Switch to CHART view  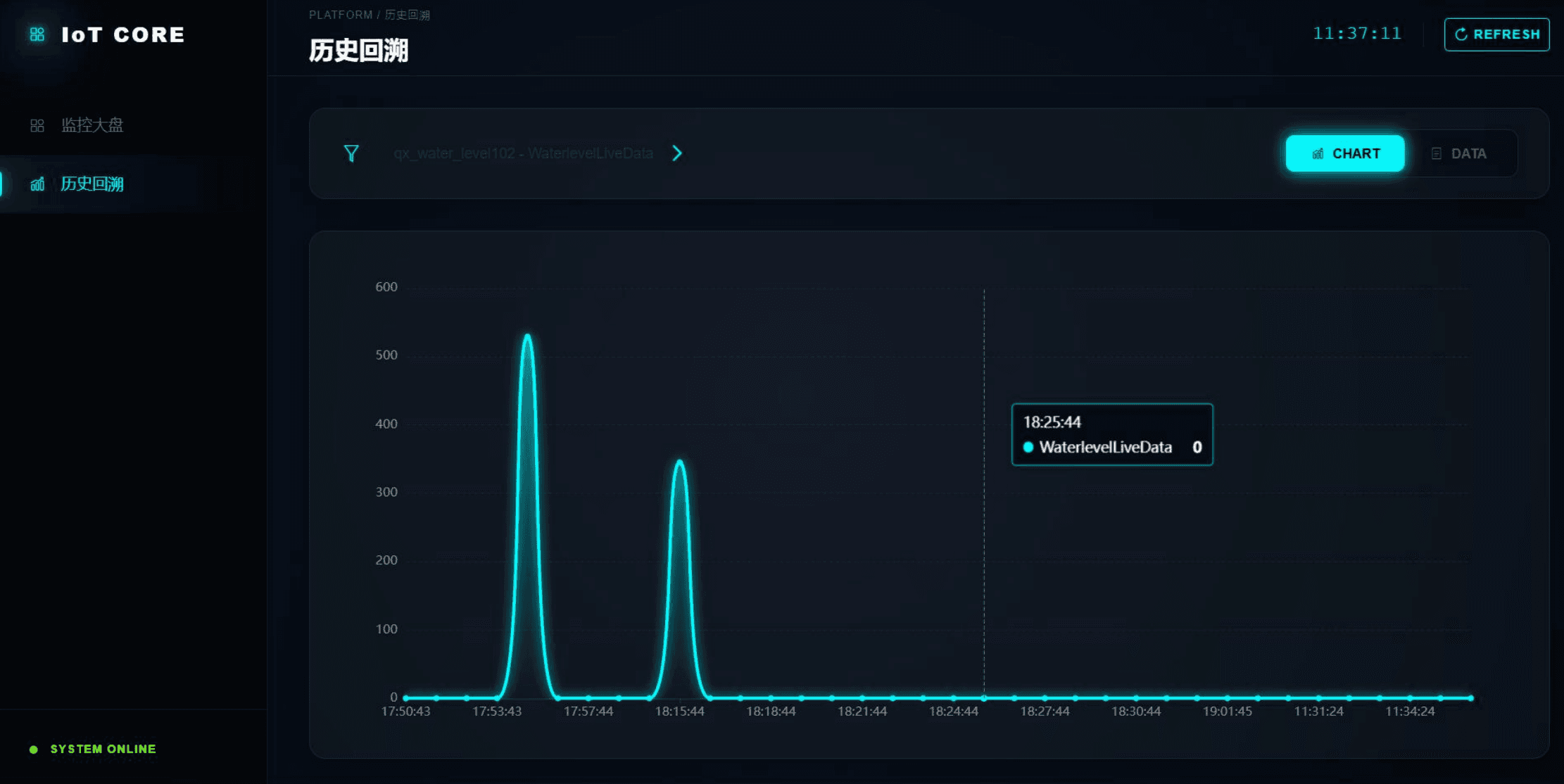click(1345, 153)
